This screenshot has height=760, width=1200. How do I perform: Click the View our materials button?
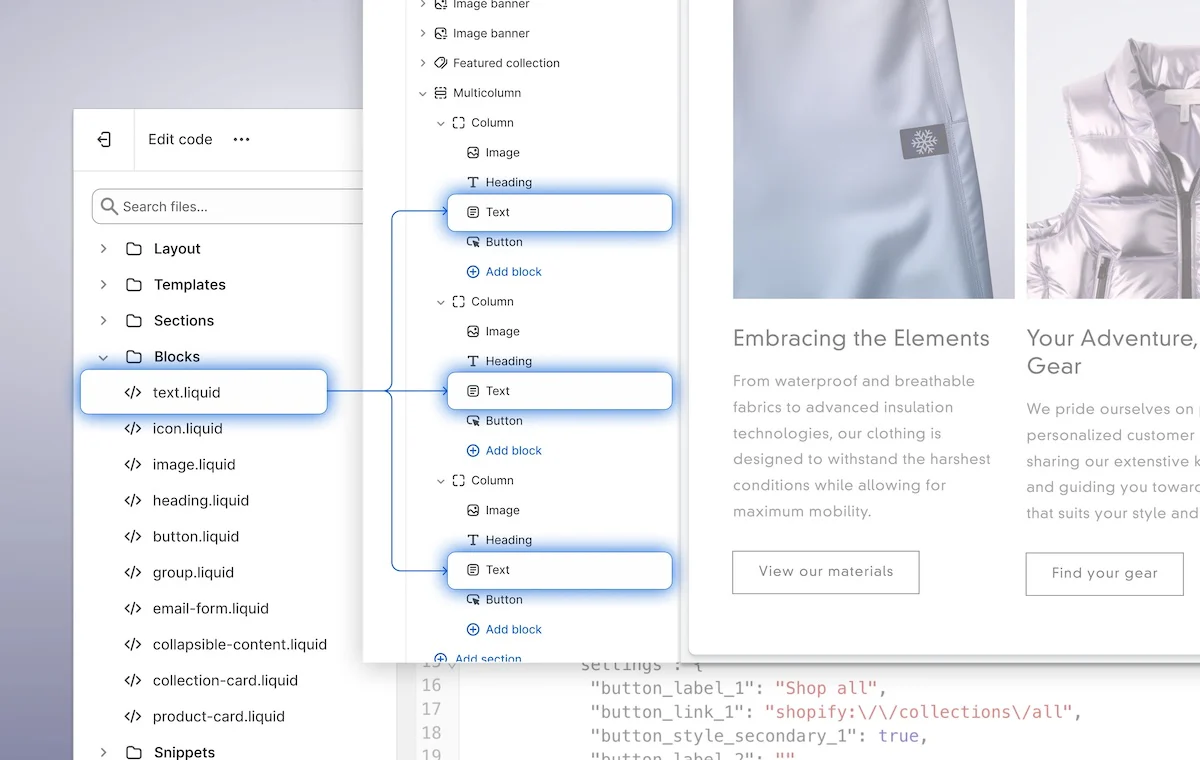[x=825, y=572]
